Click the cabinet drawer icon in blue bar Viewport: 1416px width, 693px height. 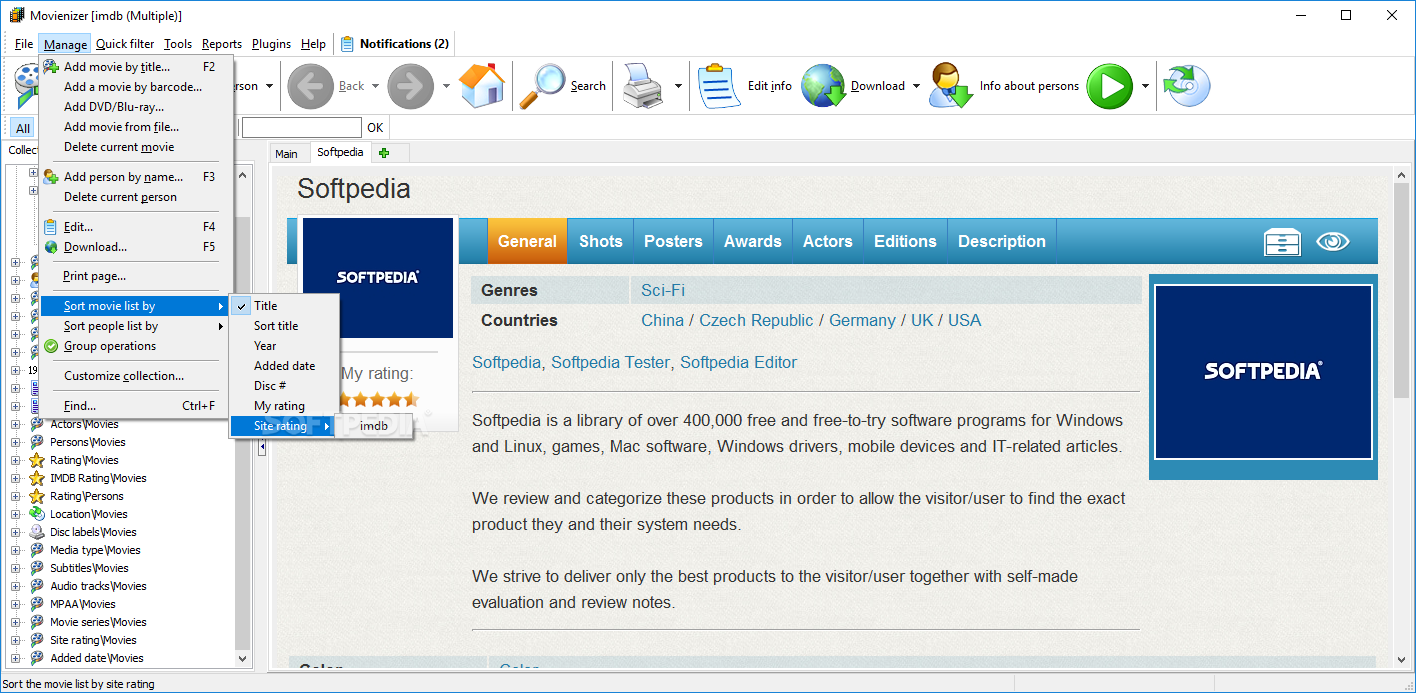click(x=1281, y=242)
